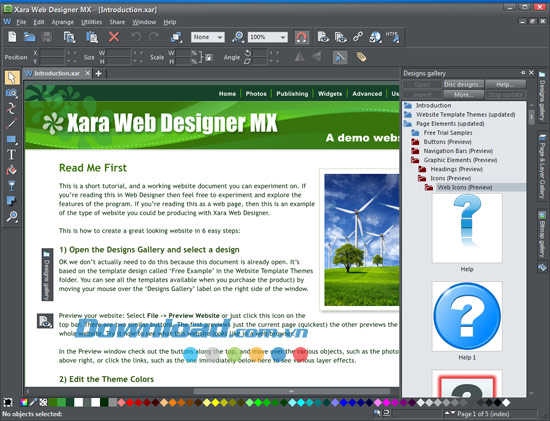Click the Preview page icon
This screenshot has width=550, height=421.
[323, 37]
